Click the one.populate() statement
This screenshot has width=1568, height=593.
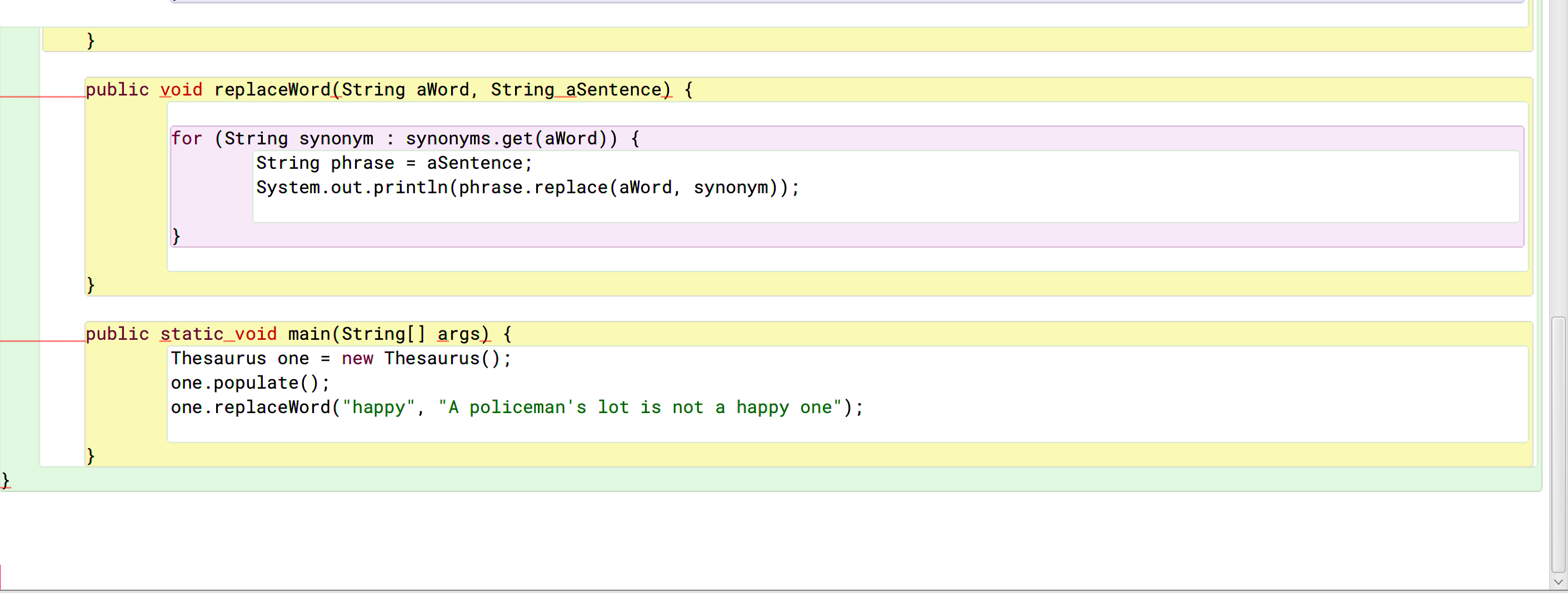tap(250, 382)
